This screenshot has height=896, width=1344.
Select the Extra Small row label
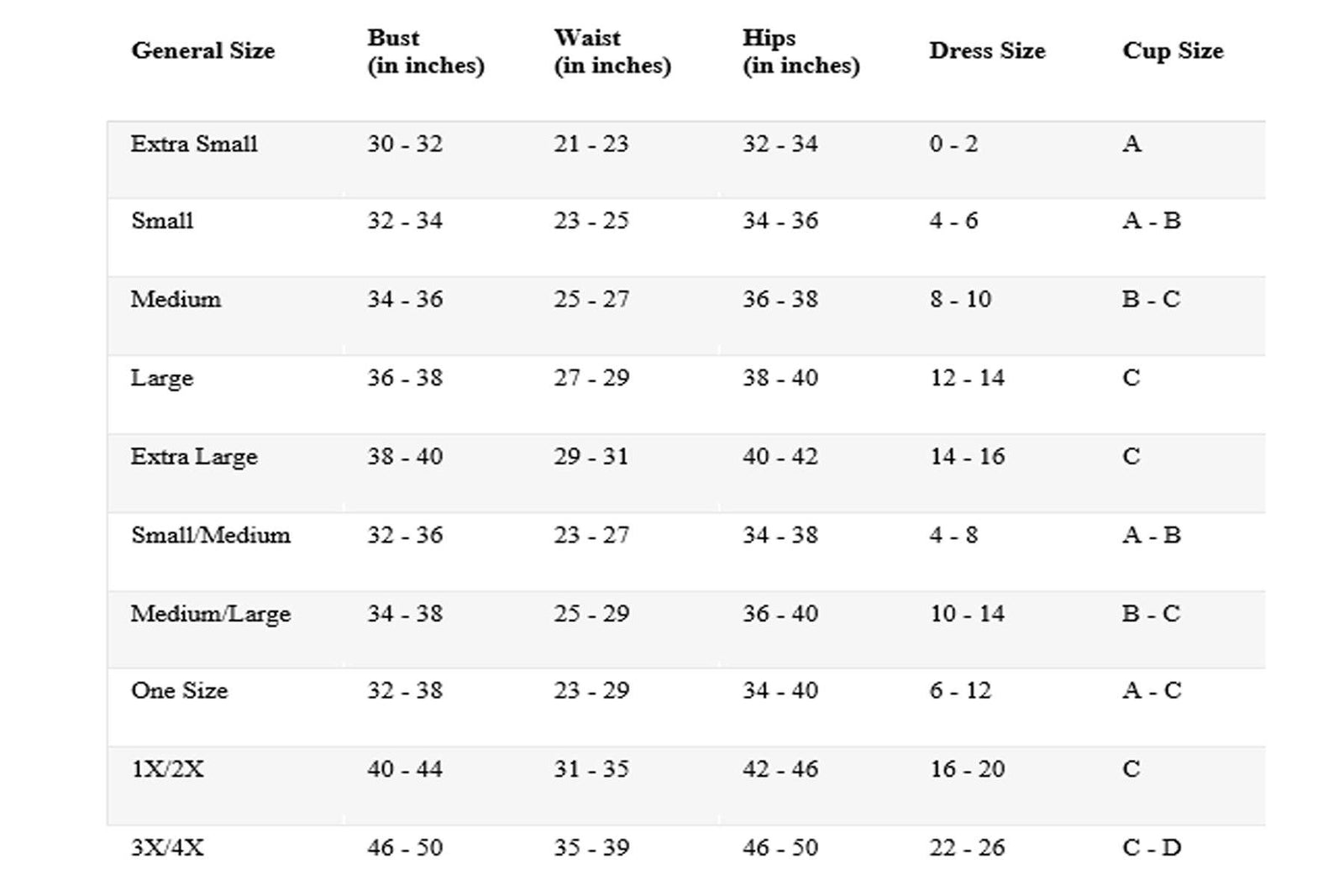(194, 144)
